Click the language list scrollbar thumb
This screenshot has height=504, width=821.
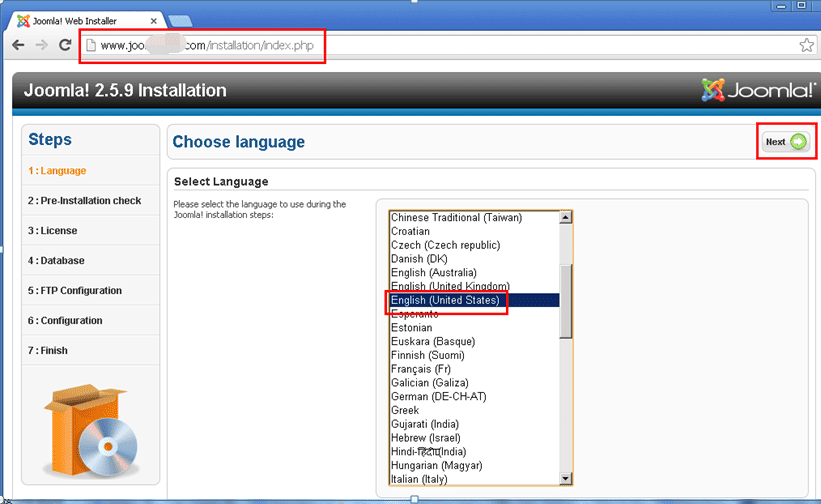coord(565,301)
